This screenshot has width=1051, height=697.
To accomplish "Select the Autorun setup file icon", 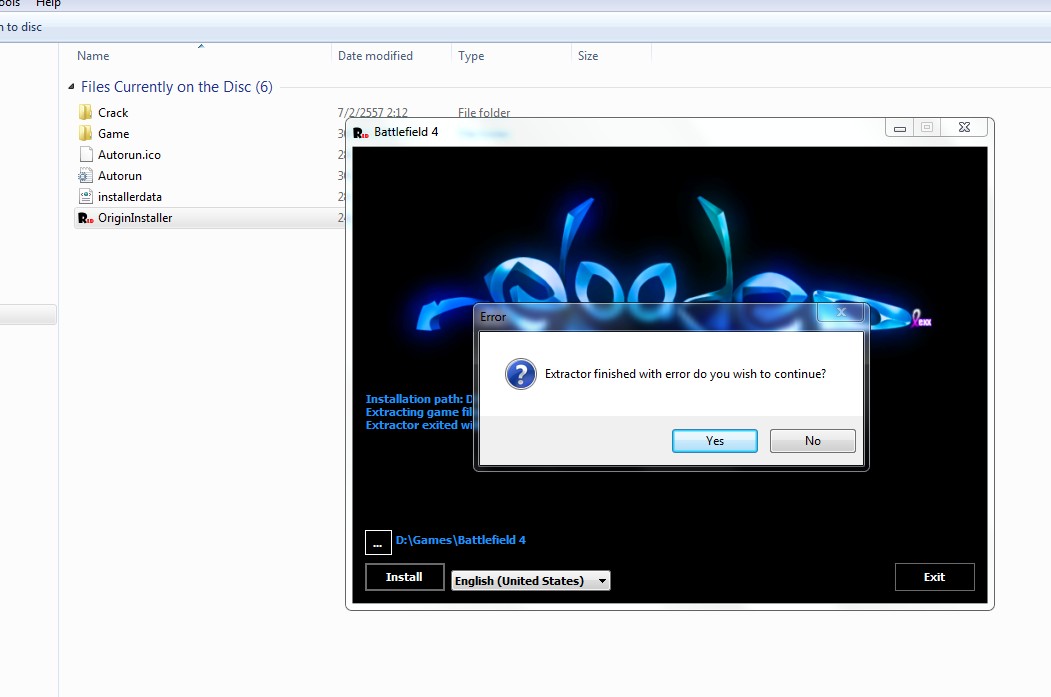I will pyautogui.click(x=85, y=176).
